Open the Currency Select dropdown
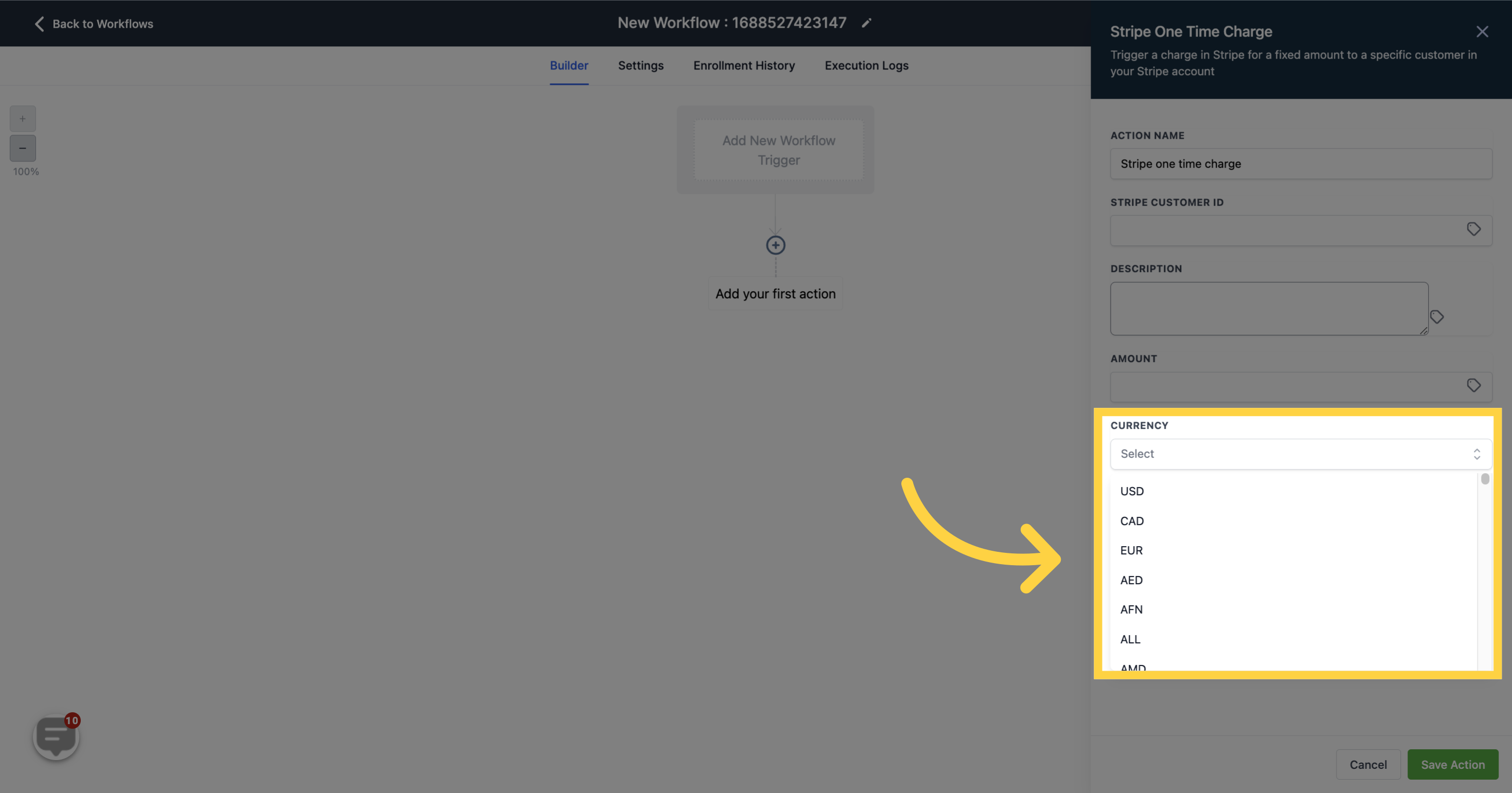 point(1301,454)
